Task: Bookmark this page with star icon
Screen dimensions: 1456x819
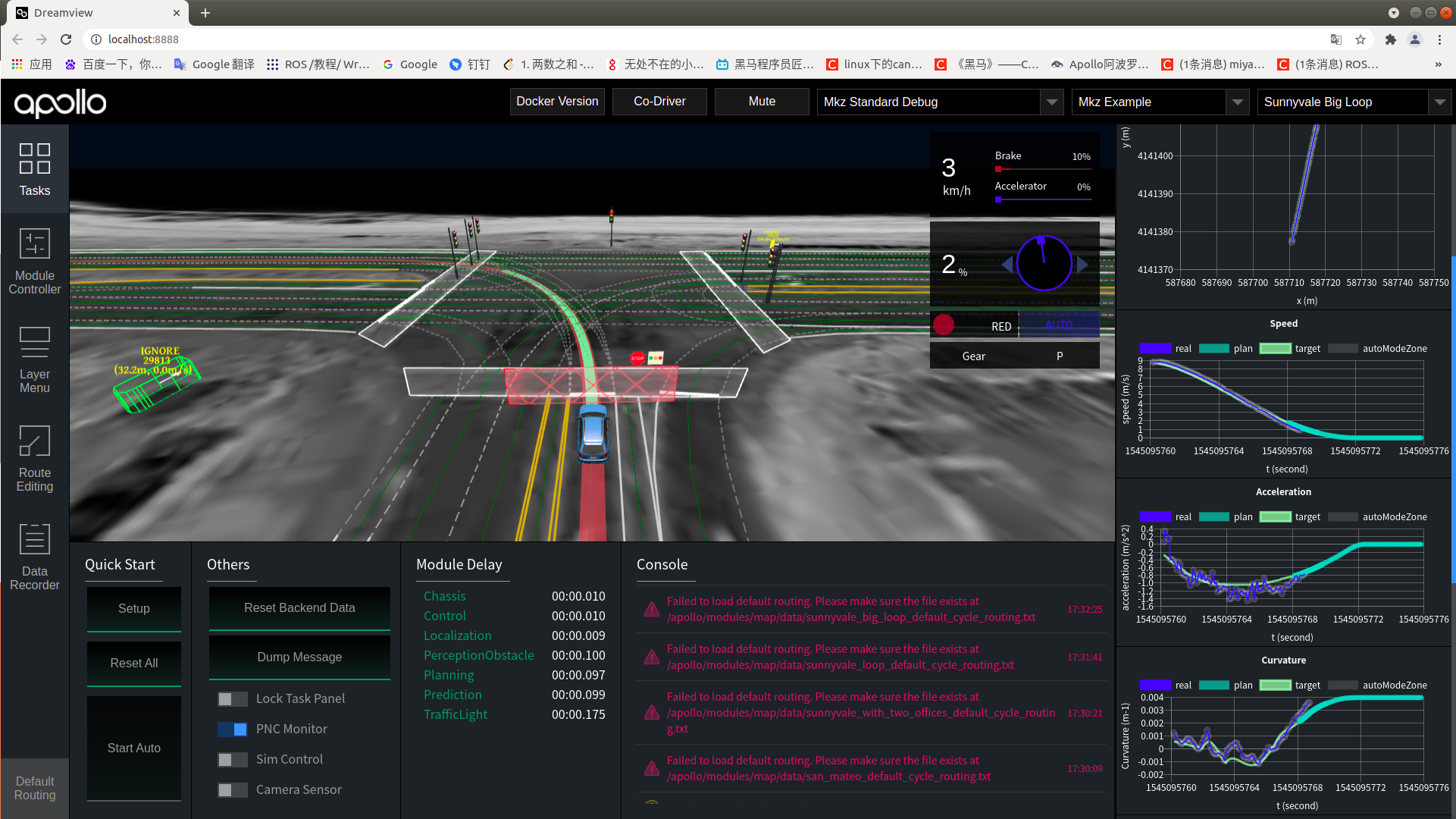Action: pos(1360,39)
